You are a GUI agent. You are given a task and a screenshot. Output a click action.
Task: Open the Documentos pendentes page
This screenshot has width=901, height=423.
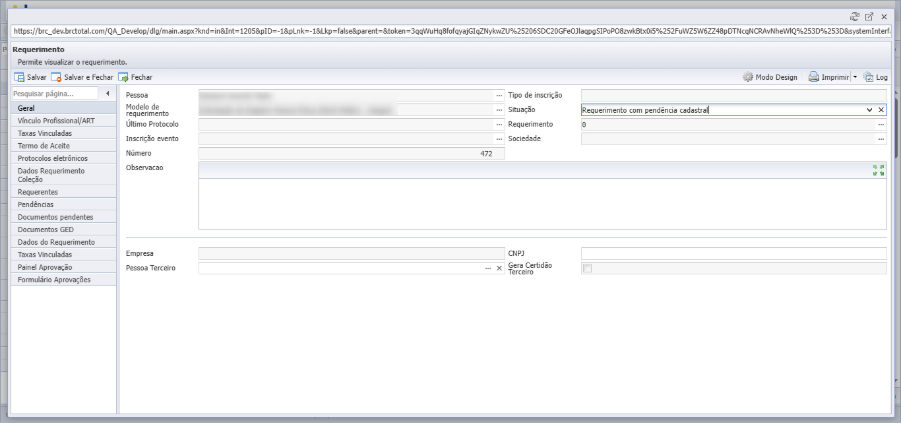click(x=63, y=217)
